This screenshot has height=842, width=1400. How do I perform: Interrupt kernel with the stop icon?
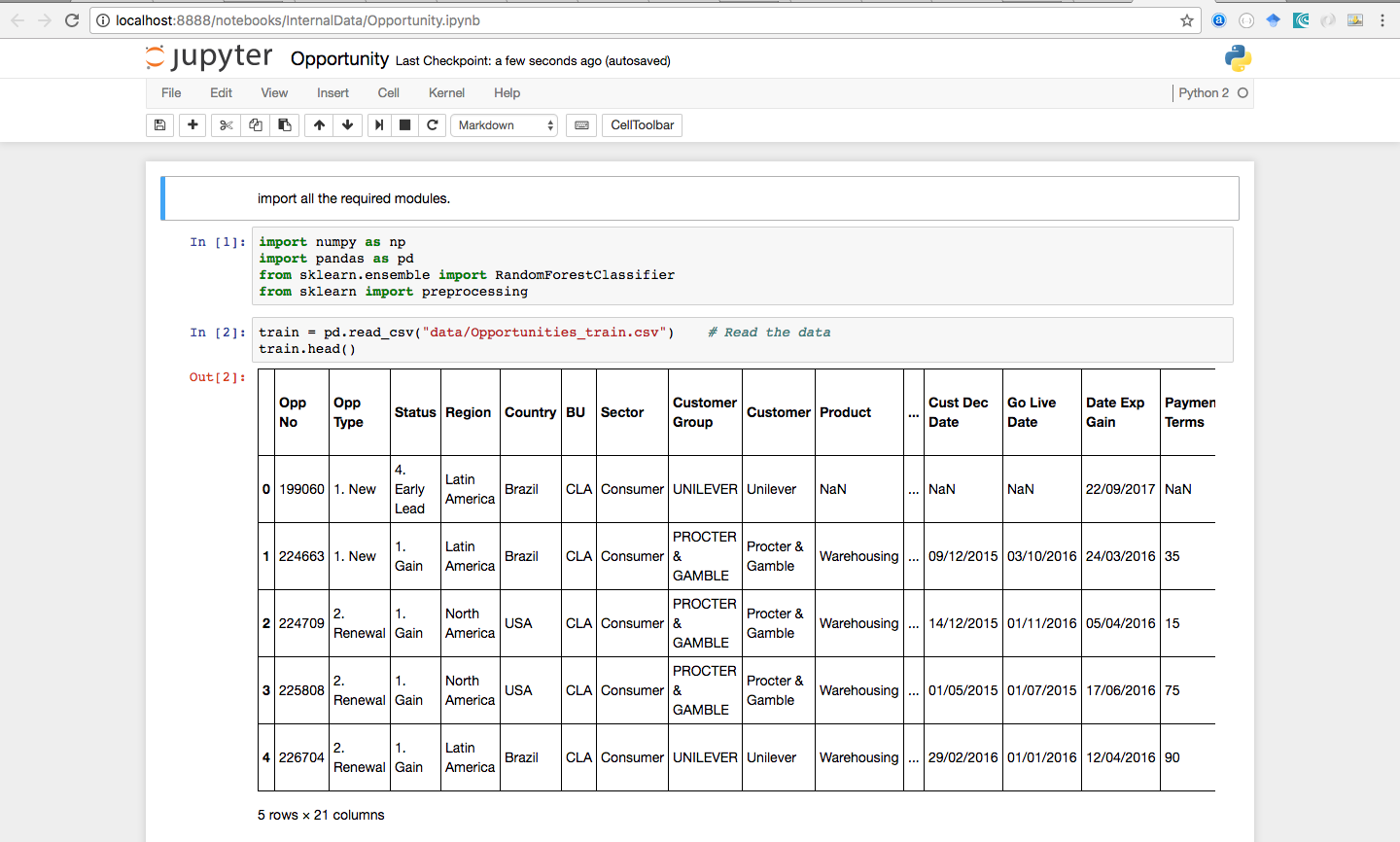pos(405,125)
